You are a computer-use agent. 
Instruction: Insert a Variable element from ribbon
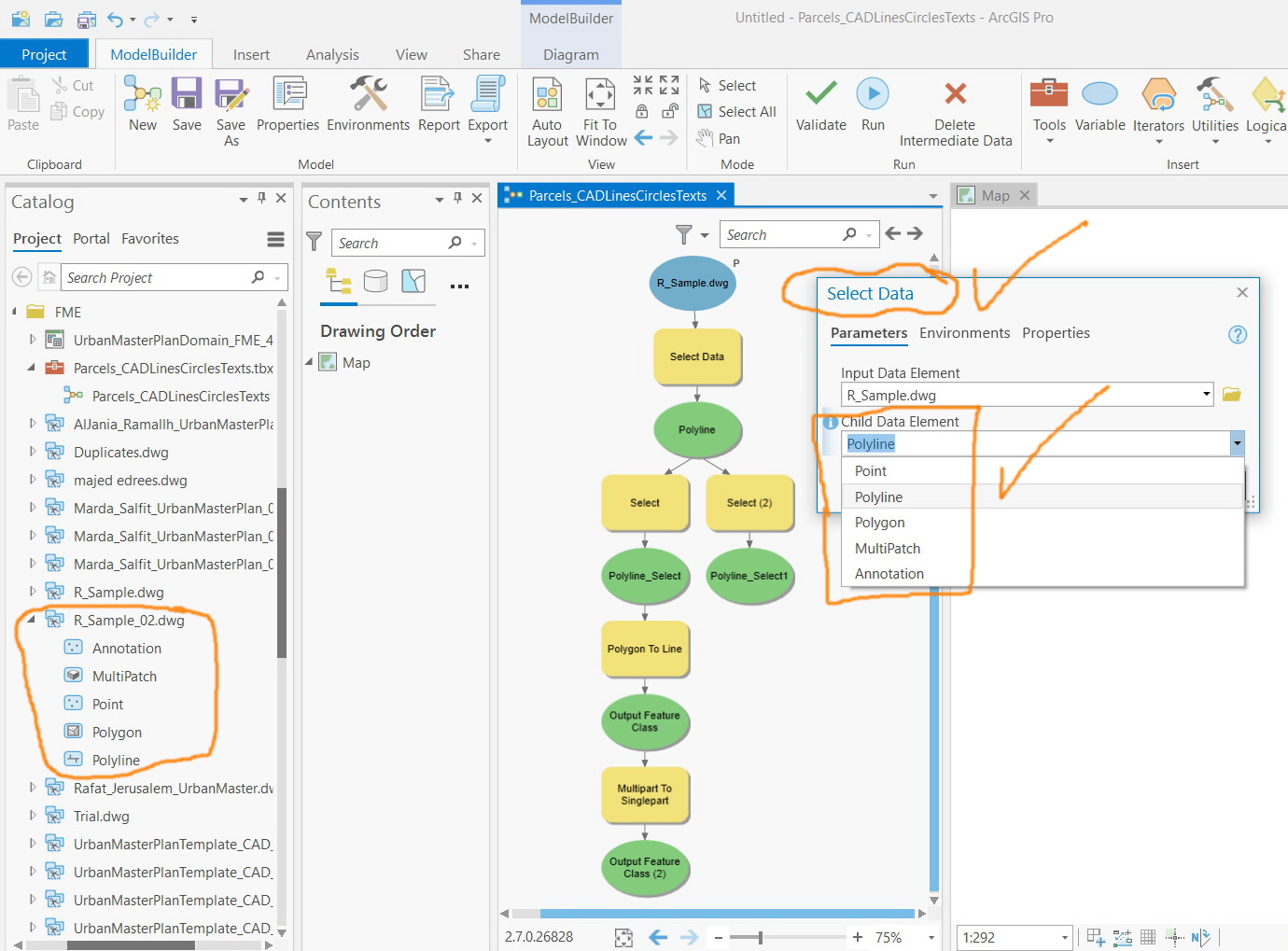click(1099, 105)
